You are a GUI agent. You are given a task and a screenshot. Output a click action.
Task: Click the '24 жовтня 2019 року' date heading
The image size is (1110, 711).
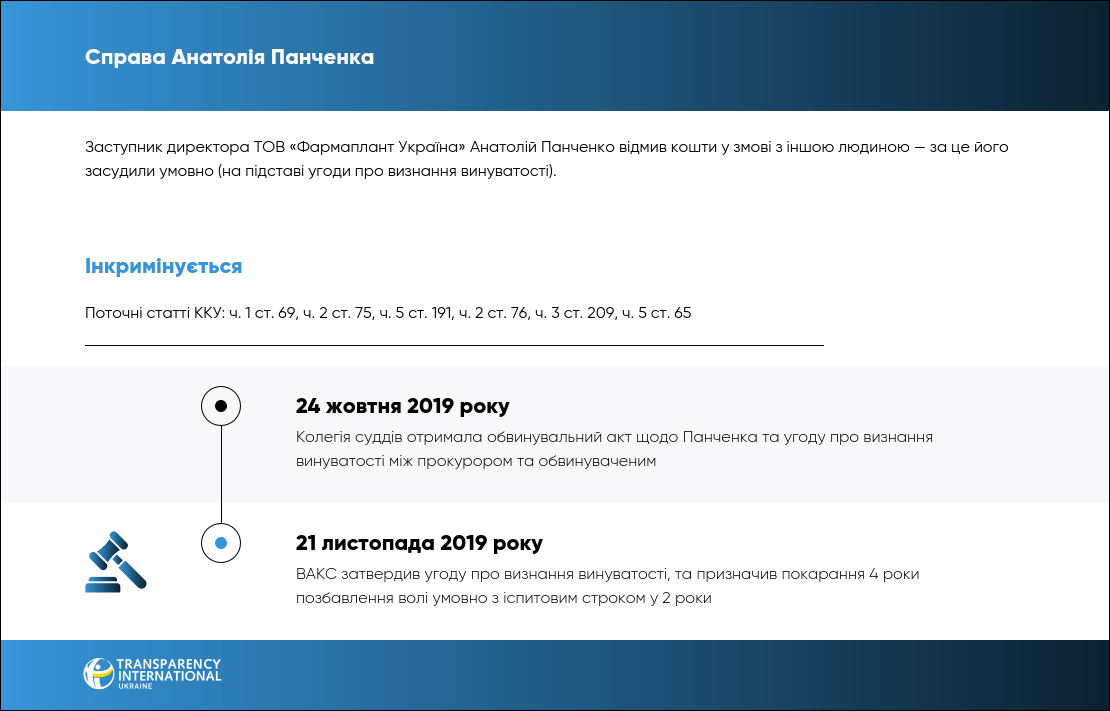[x=402, y=406]
